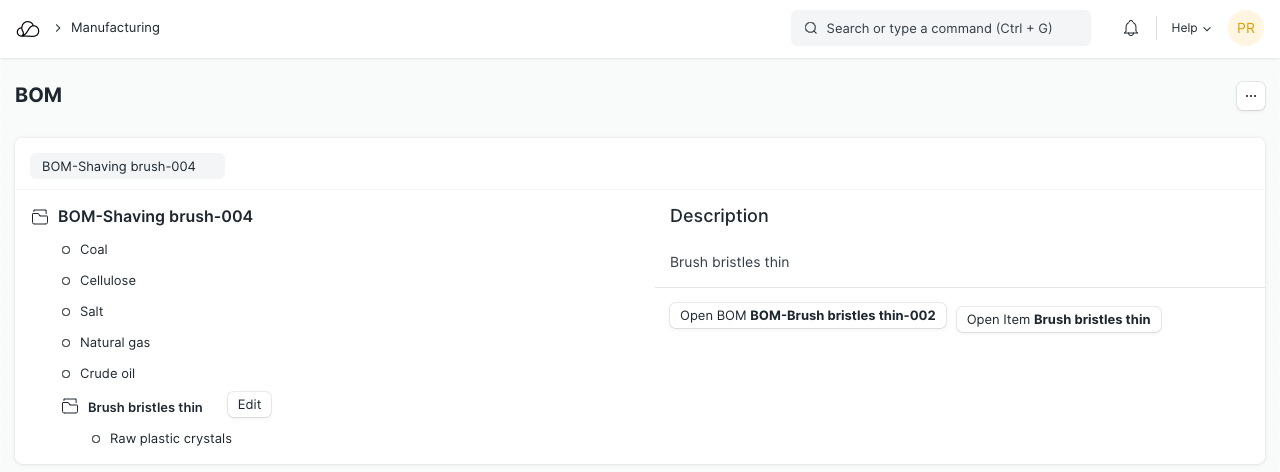Expand the Help dropdown
This screenshot has height=472, width=1280.
1190,28
